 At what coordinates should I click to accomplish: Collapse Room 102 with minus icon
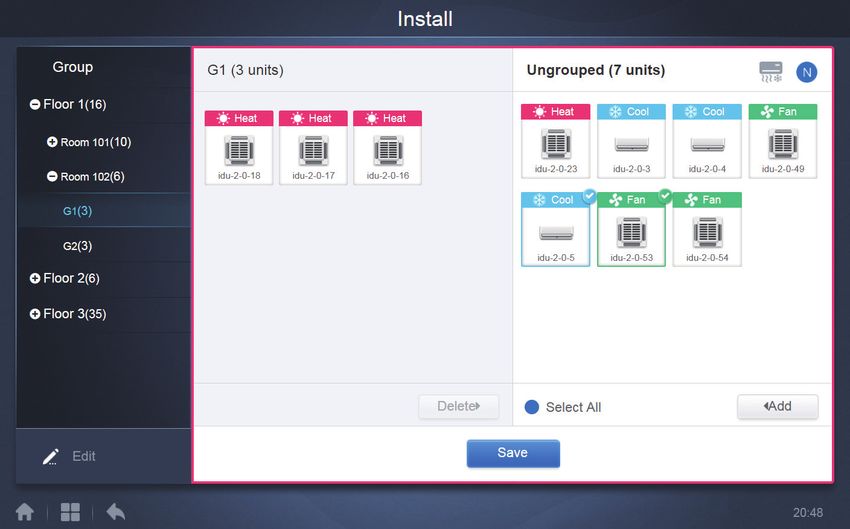point(52,176)
